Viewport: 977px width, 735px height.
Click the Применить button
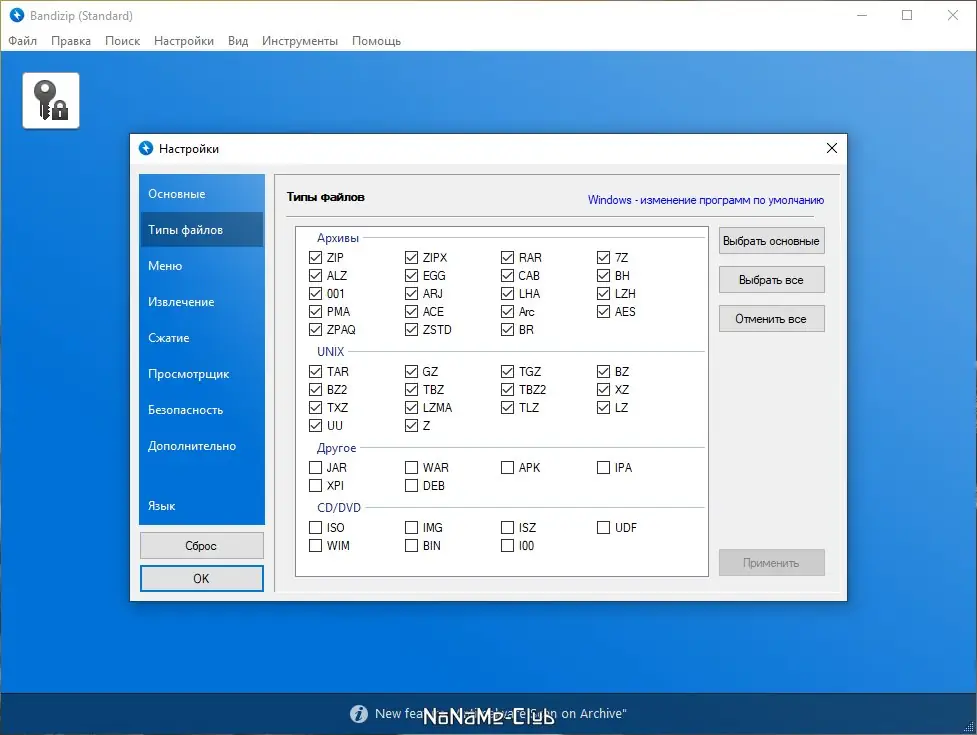click(771, 562)
